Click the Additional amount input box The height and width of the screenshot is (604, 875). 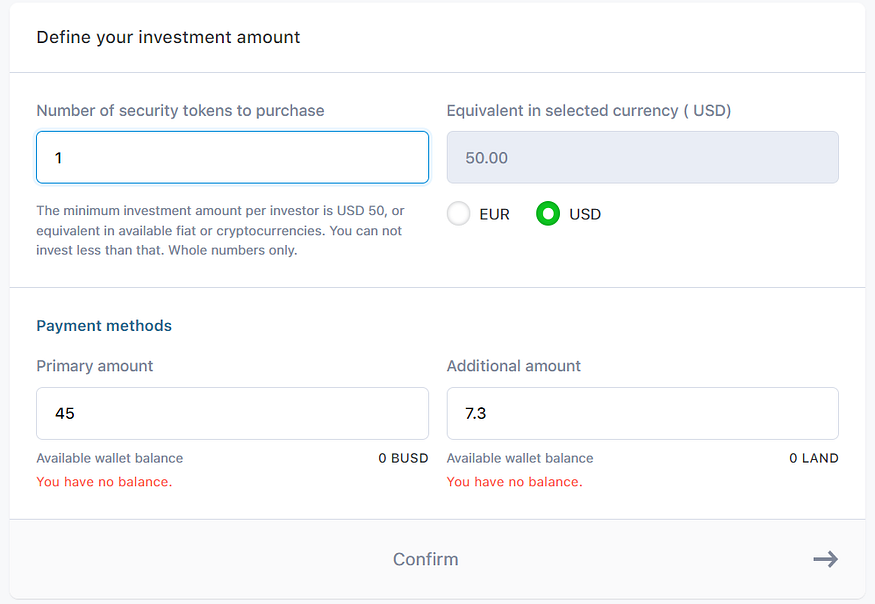coord(642,413)
